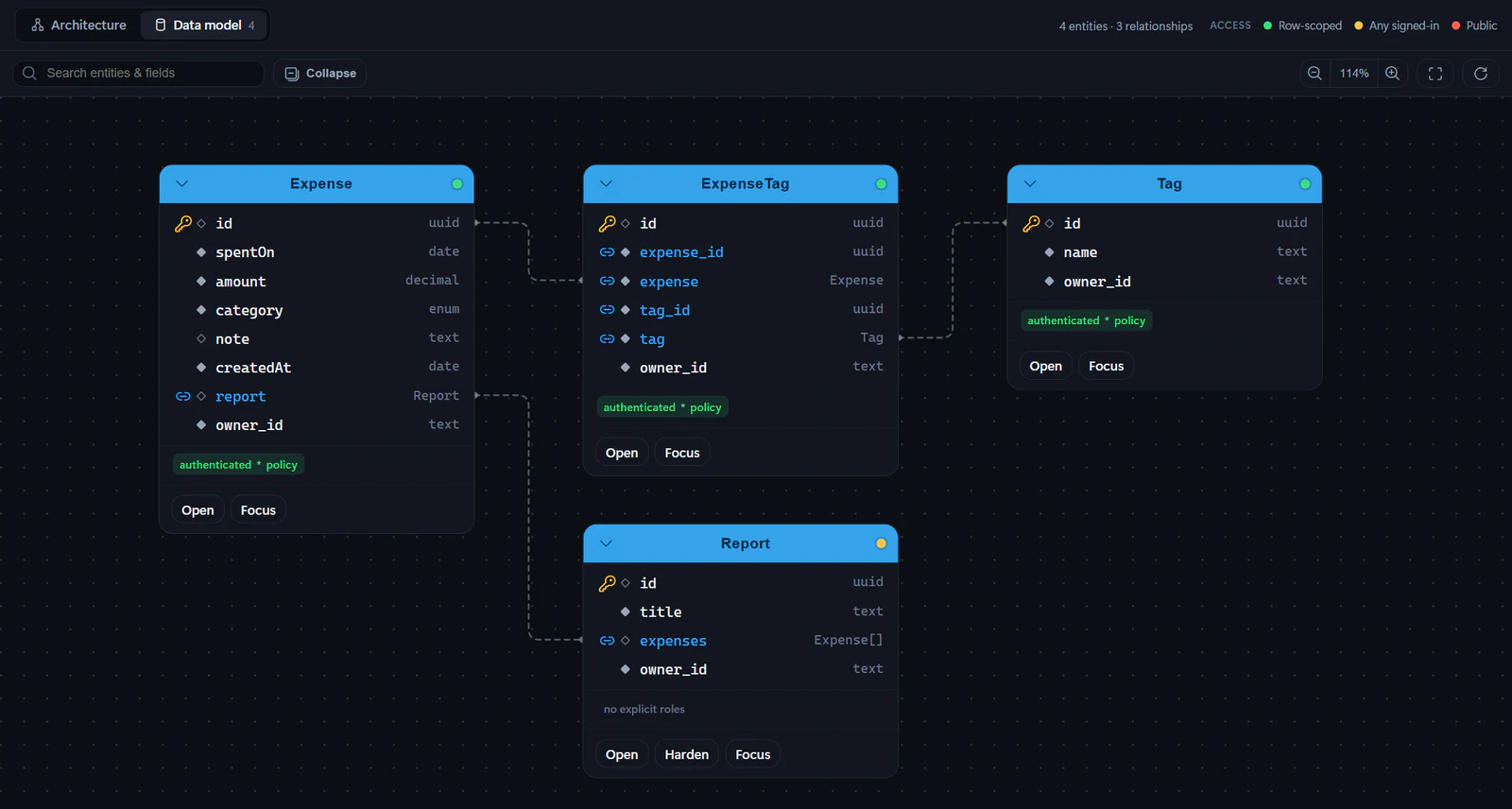Click the Public access legend item
Screen dimensions: 1512x809
pos(1474,26)
